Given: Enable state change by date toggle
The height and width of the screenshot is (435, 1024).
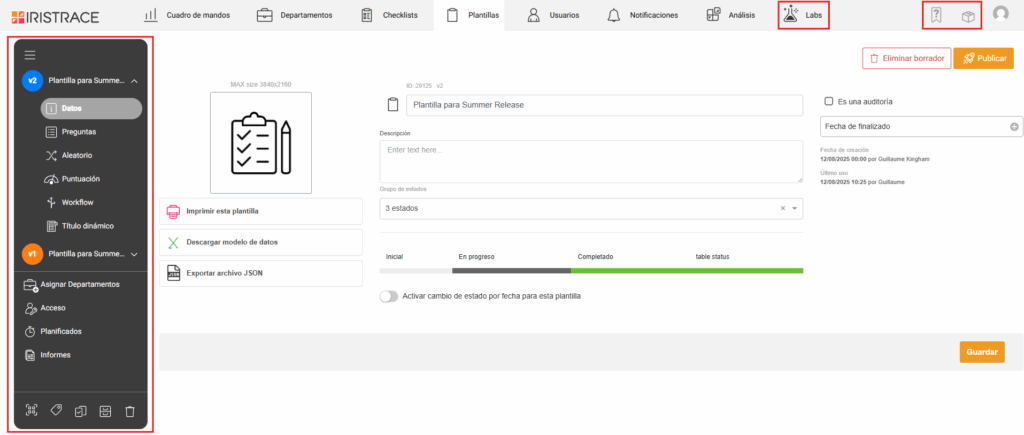Looking at the screenshot, I should tap(388, 296).
